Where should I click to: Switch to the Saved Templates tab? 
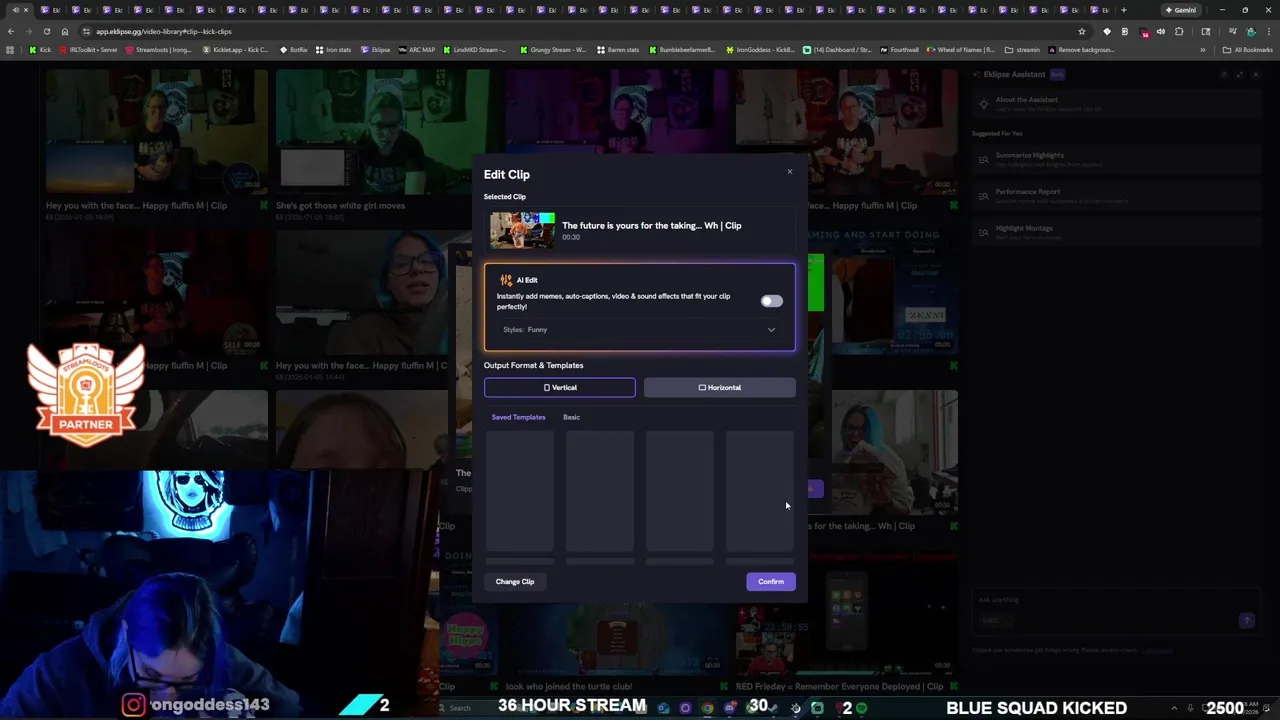tap(518, 417)
